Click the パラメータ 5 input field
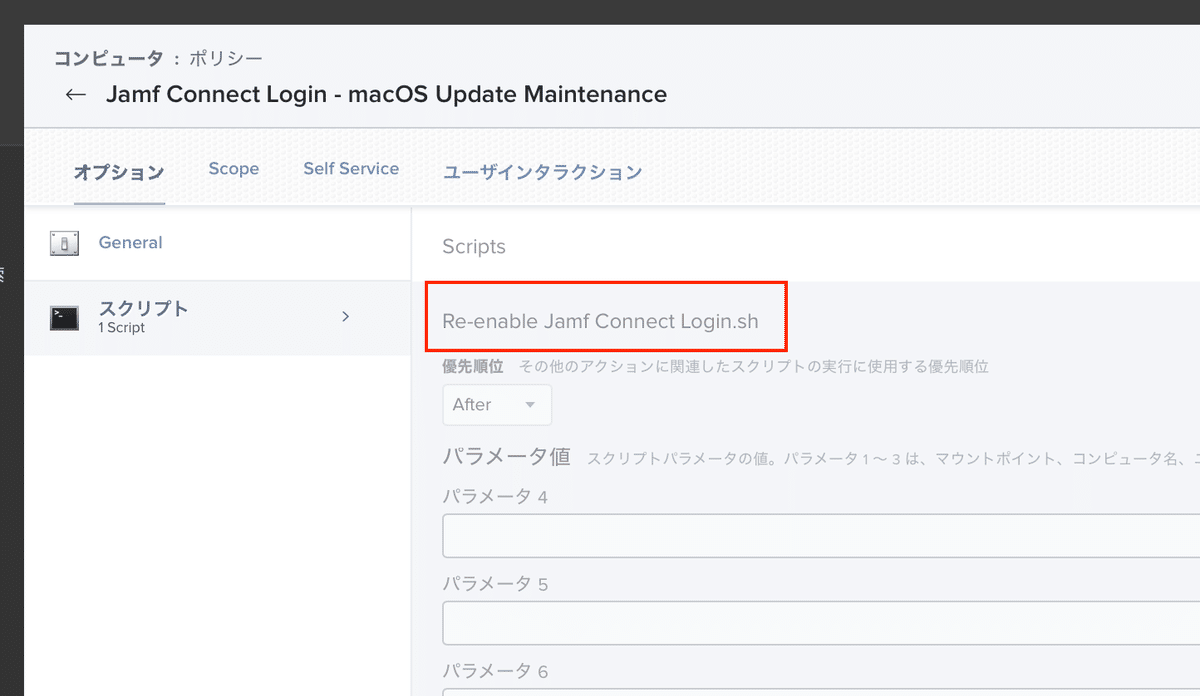 (x=821, y=623)
